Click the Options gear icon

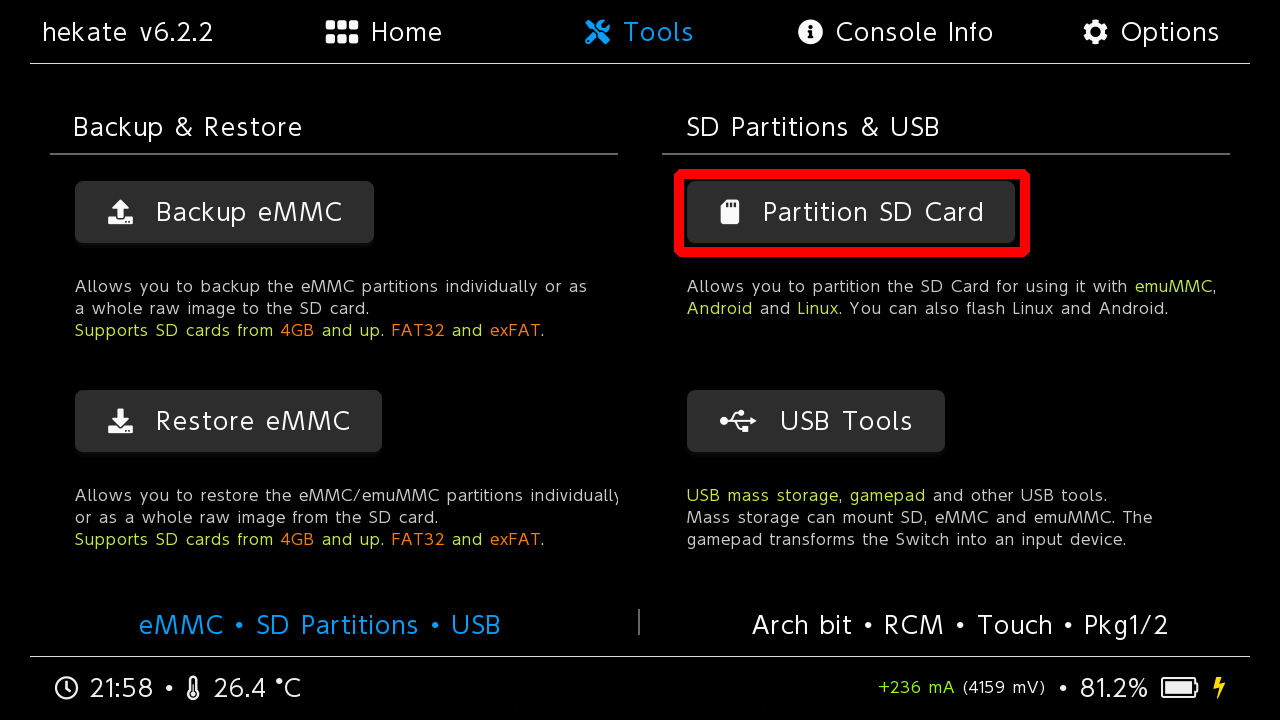click(x=1095, y=32)
